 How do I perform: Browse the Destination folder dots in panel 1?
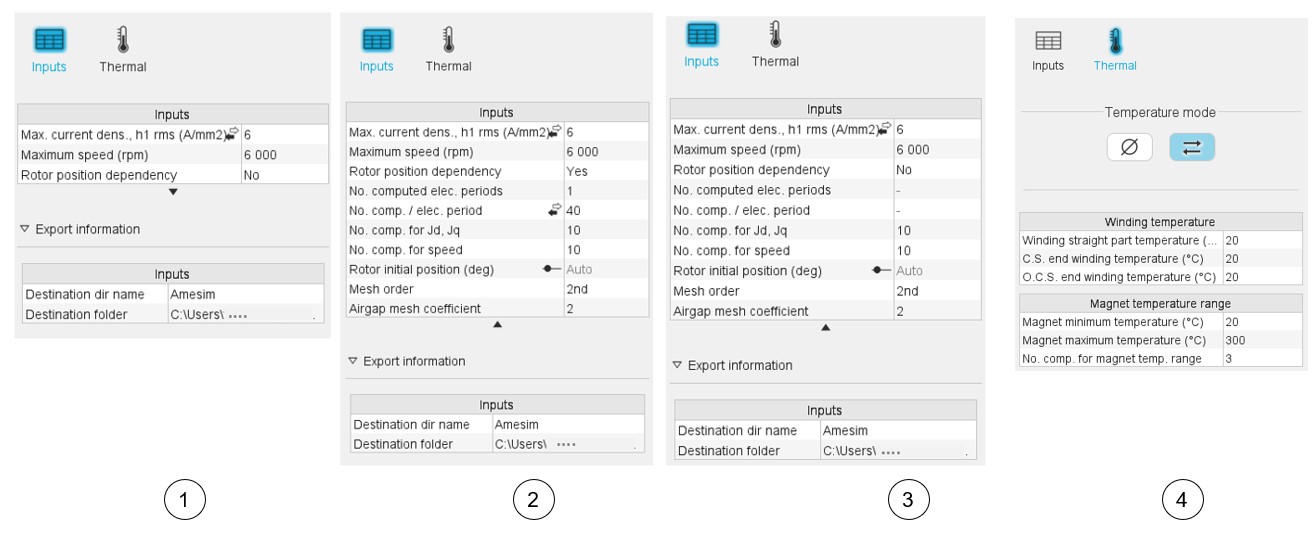click(237, 316)
